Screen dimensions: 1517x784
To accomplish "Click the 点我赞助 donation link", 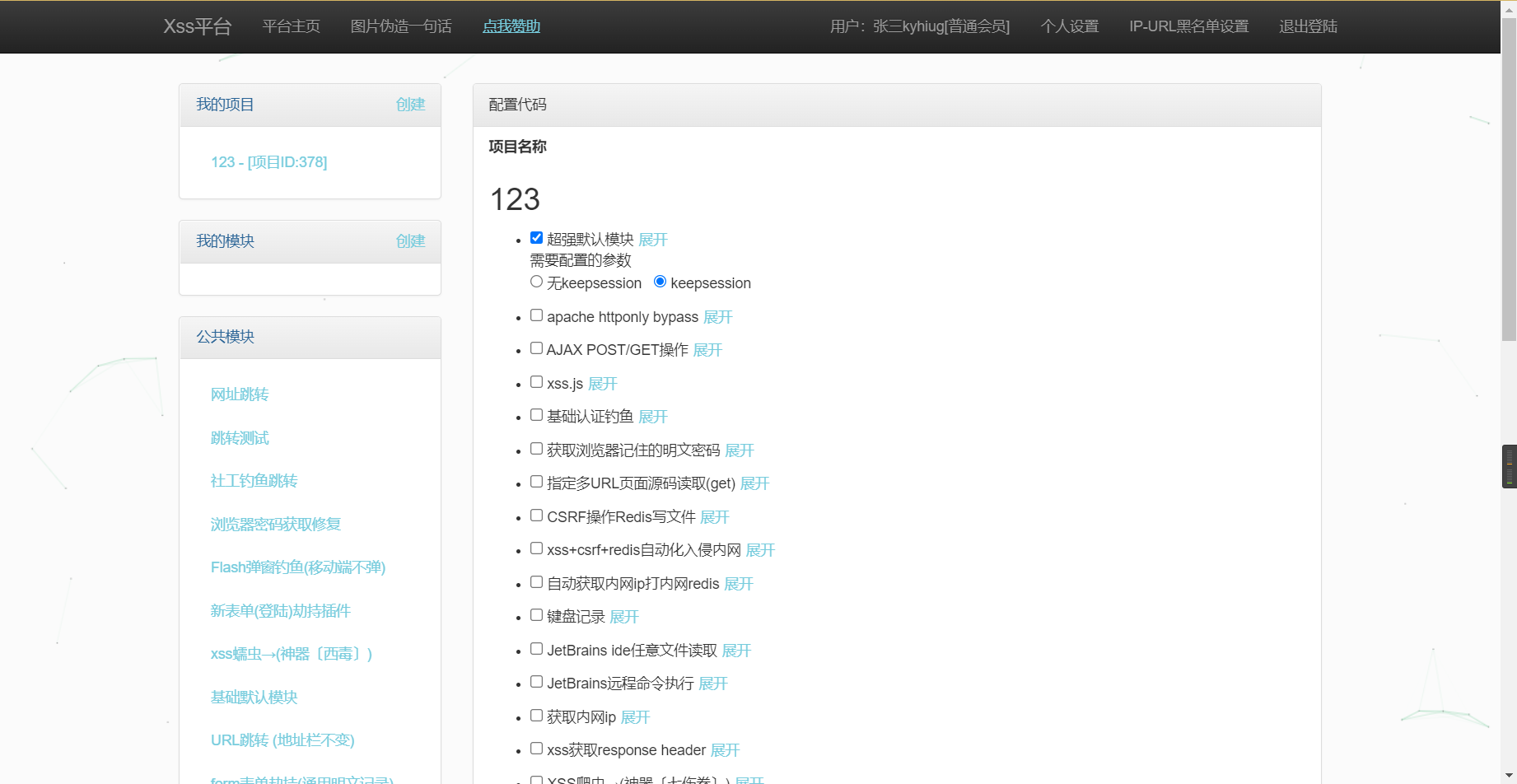I will point(511,26).
